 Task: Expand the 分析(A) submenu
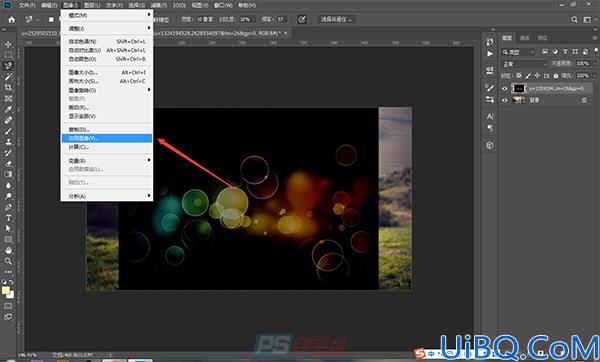point(107,196)
